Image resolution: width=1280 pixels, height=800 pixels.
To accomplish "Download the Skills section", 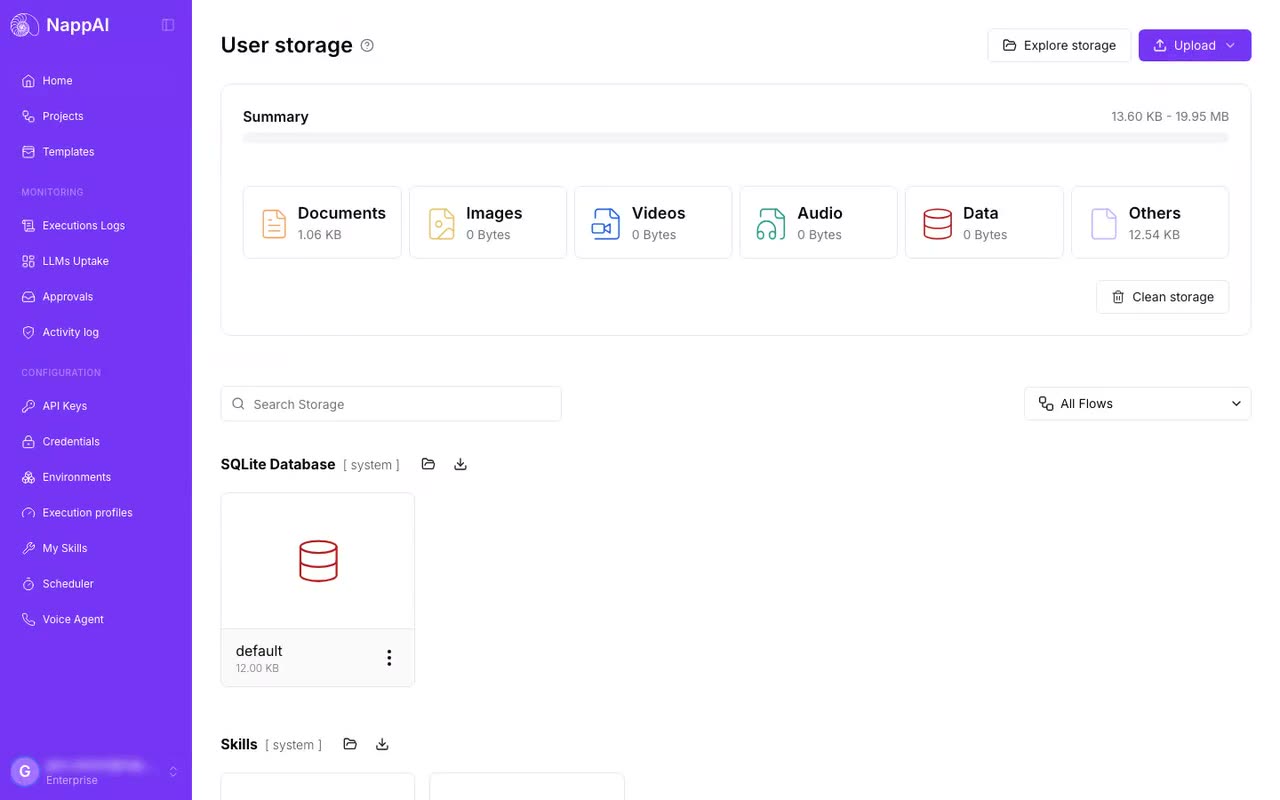I will 382,744.
